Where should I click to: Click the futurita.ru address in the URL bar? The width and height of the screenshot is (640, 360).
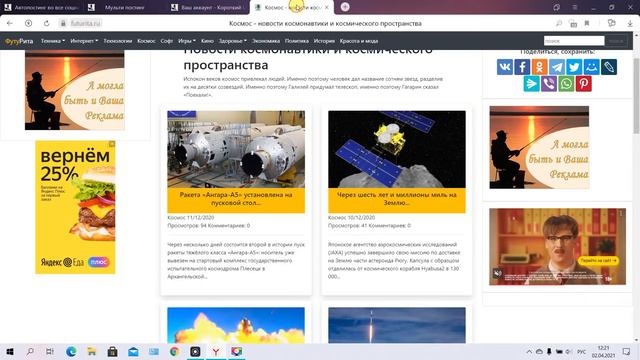point(85,23)
